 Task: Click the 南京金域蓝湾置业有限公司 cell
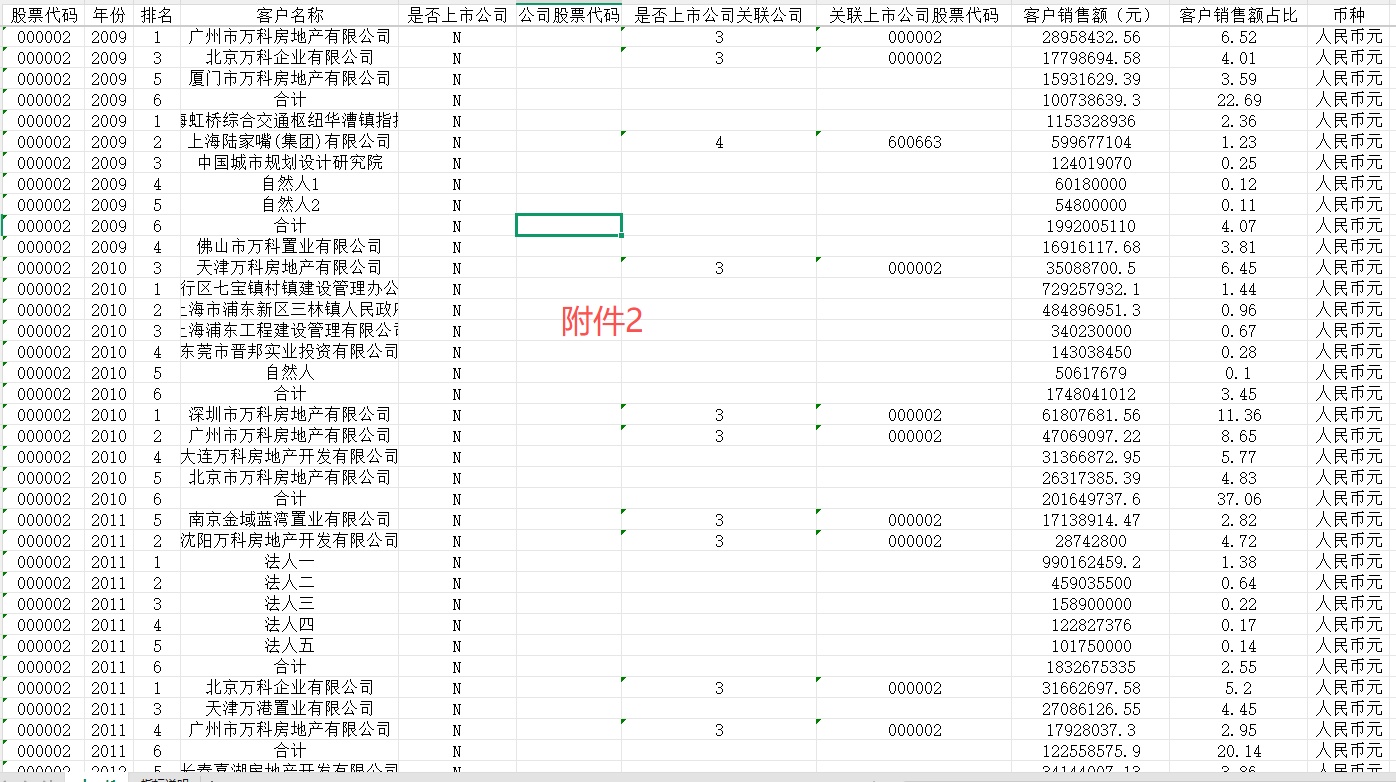pyautogui.click(x=290, y=520)
